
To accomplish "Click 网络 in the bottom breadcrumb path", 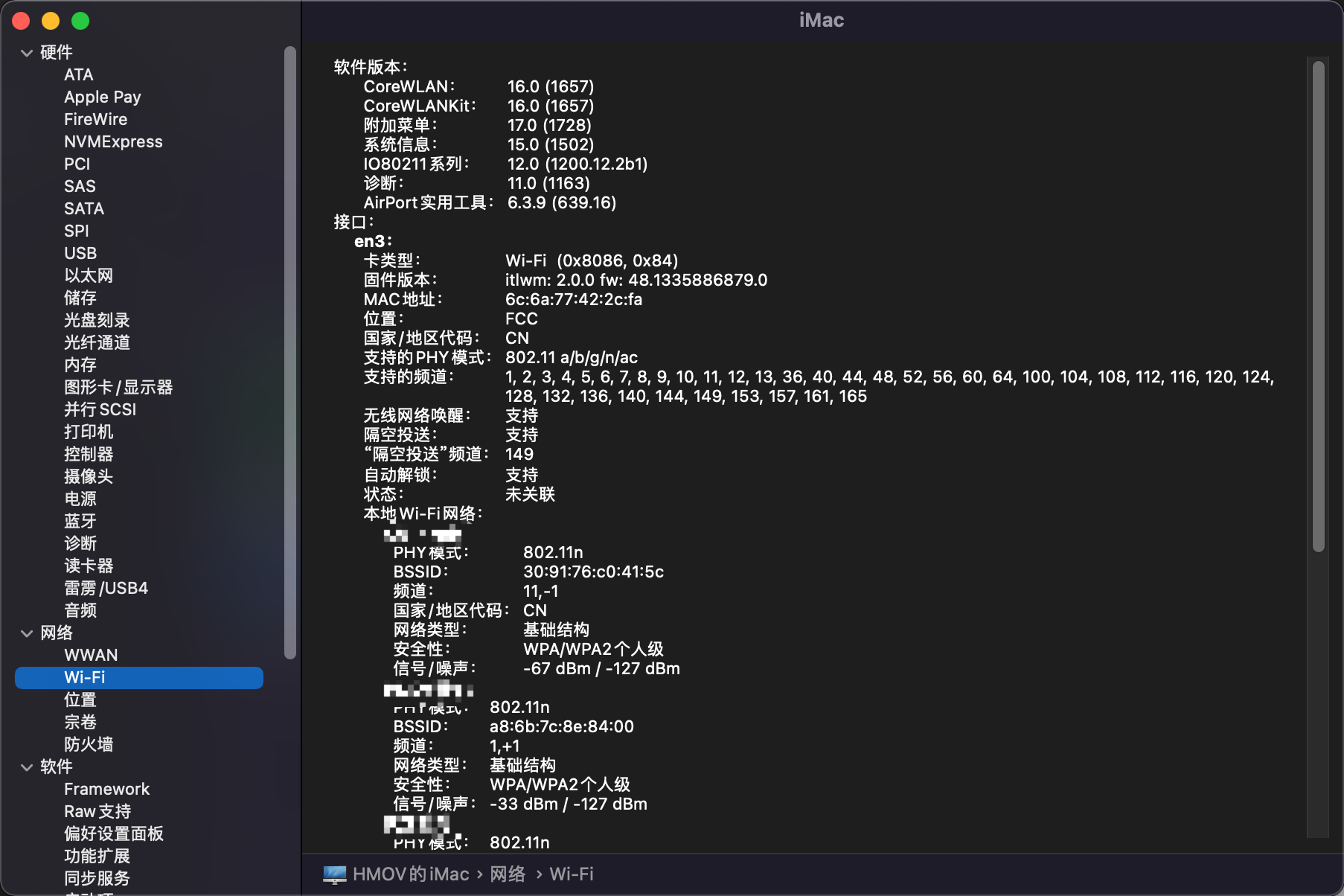I will coord(508,874).
